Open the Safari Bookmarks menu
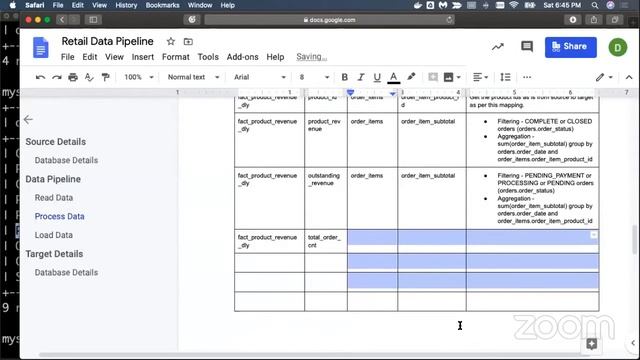This screenshot has width=640, height=360. coord(162,5)
